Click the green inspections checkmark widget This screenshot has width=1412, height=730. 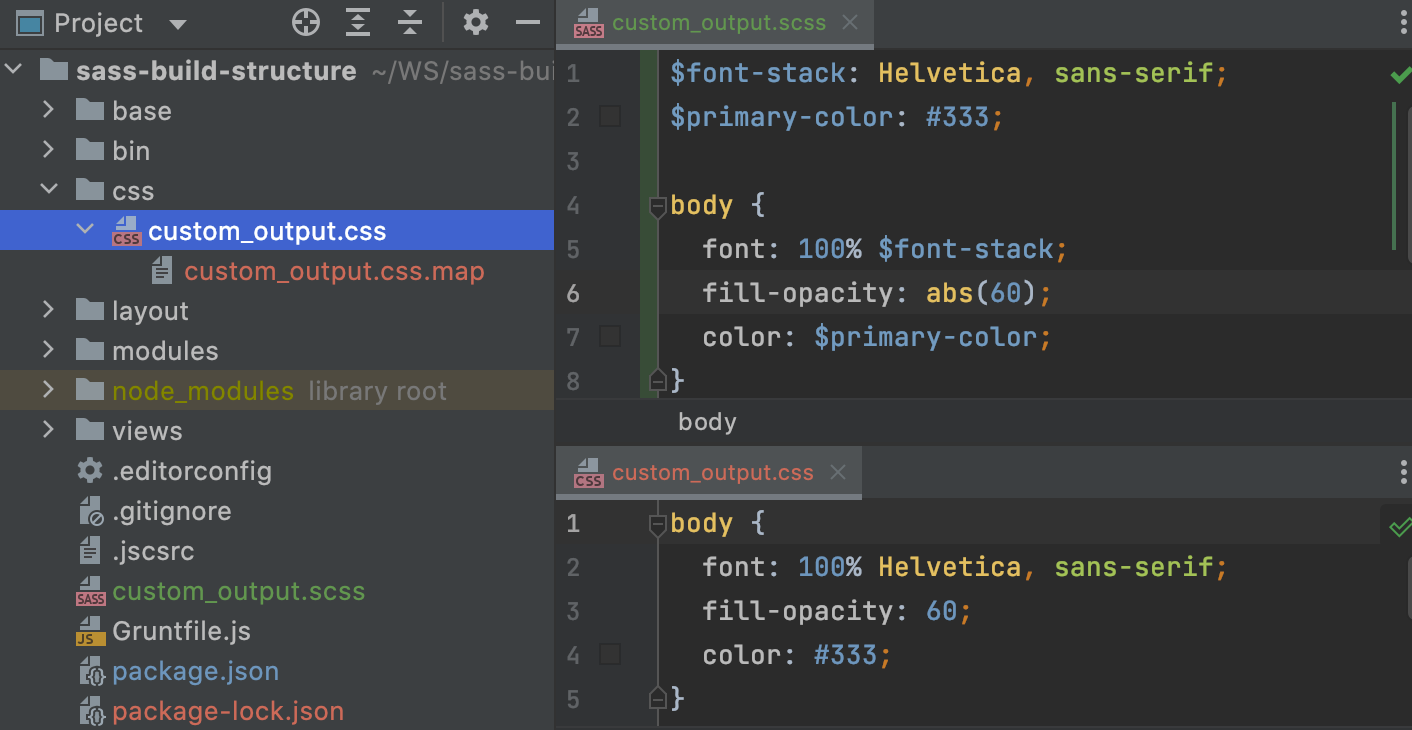1399,74
